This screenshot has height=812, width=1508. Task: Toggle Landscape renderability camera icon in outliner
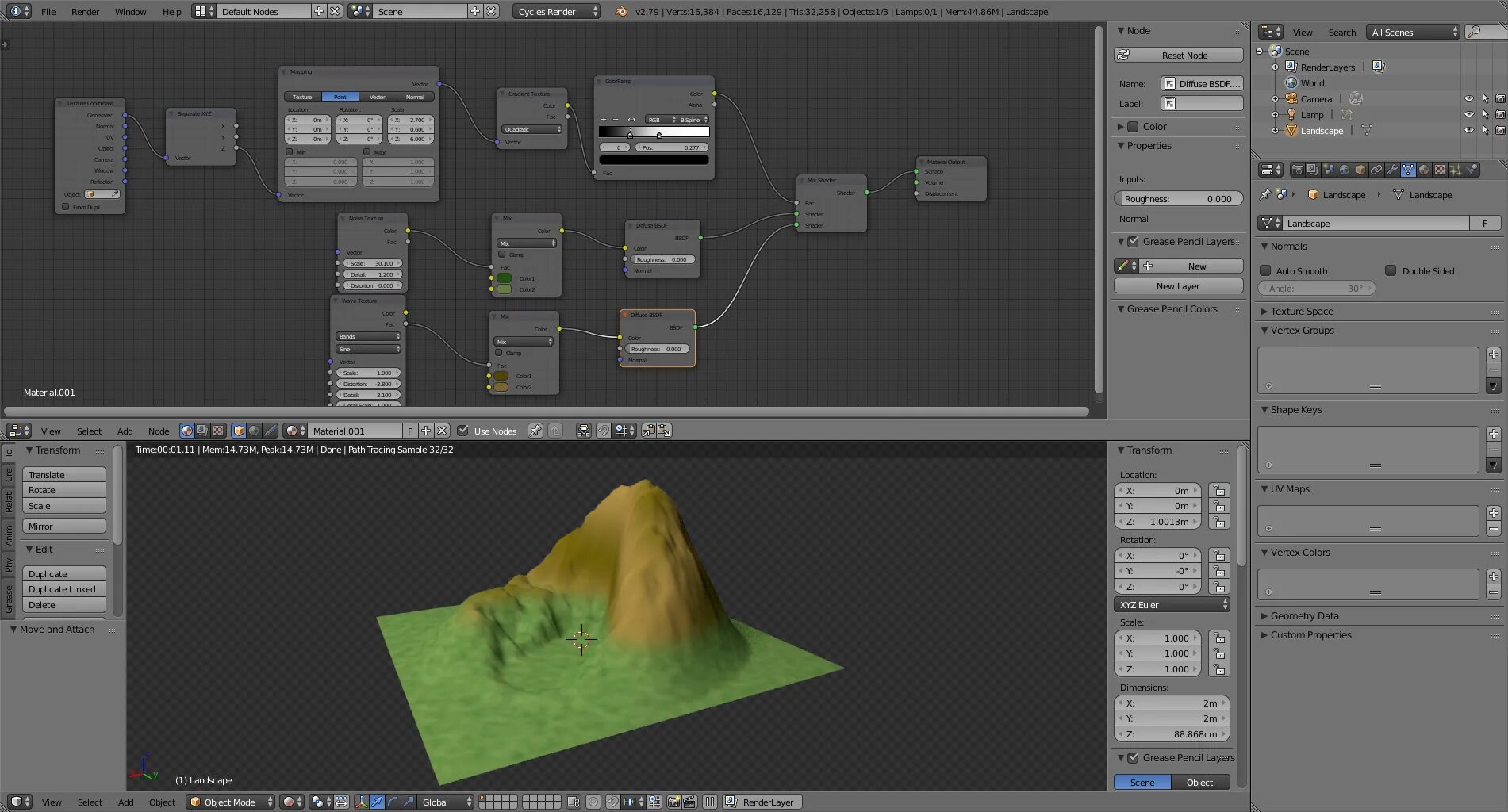click(x=1500, y=131)
